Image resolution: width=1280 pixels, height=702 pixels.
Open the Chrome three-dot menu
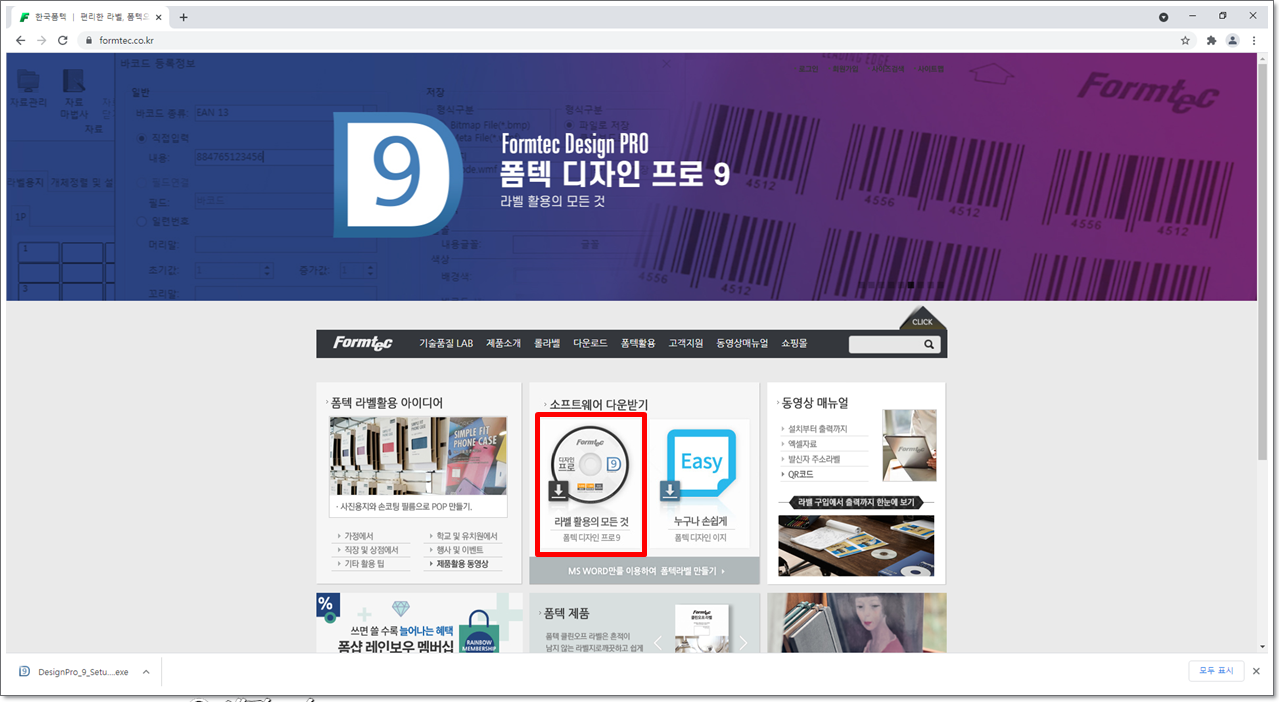pos(1255,40)
